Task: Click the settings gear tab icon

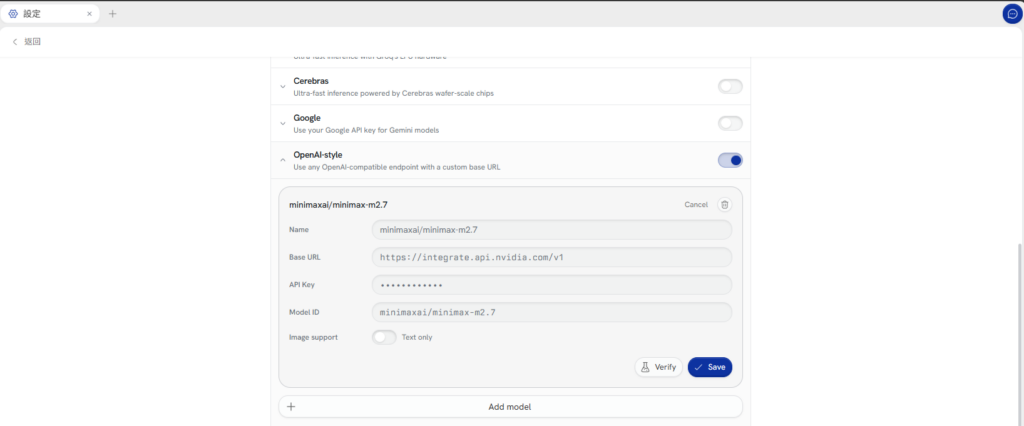Action: (x=13, y=14)
